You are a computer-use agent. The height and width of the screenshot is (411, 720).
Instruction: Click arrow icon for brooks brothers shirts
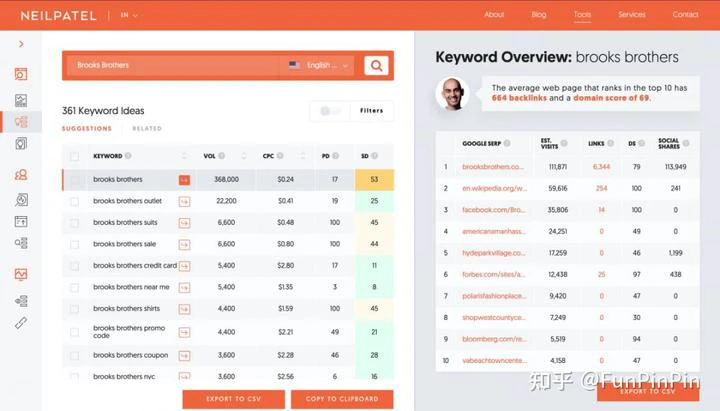(x=184, y=310)
